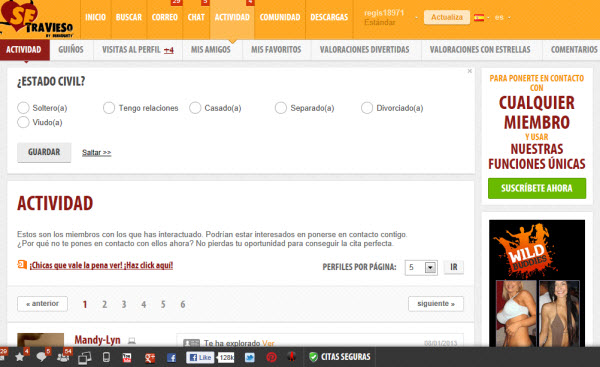Image resolution: width=600 pixels, height=367 pixels.
Task: Click the Se Travieso heart logo
Action: click(x=36, y=19)
